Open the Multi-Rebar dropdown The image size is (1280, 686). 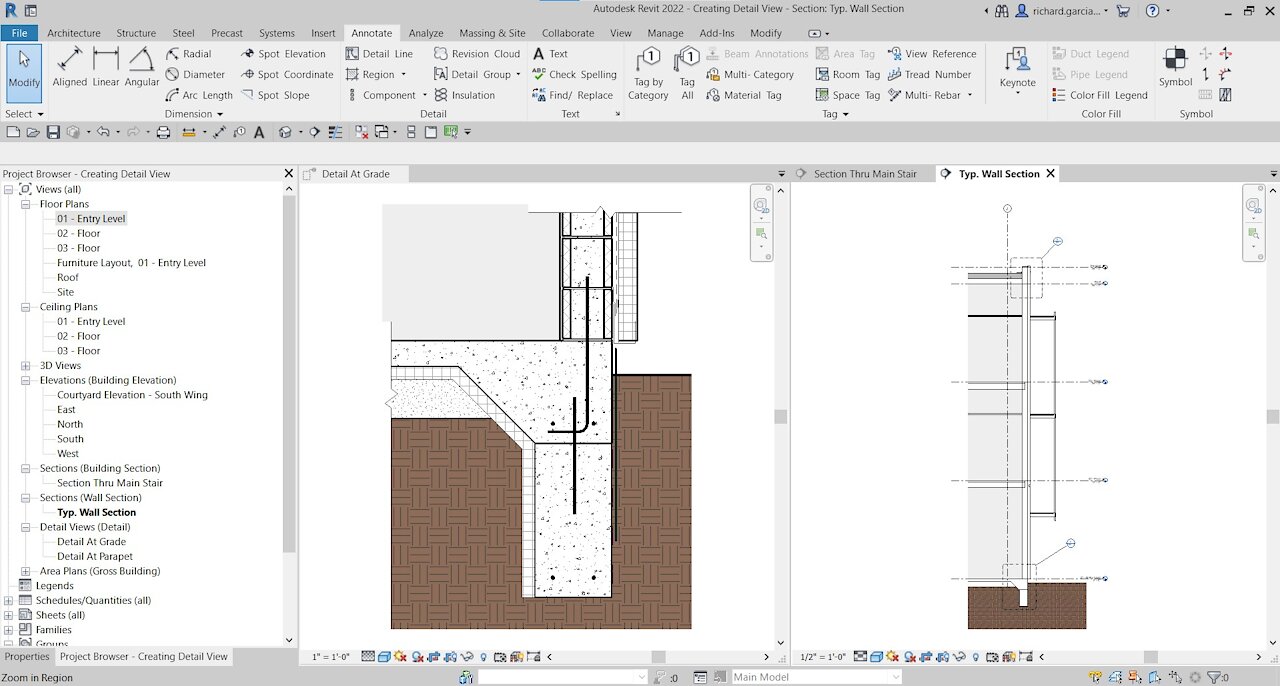(x=970, y=95)
